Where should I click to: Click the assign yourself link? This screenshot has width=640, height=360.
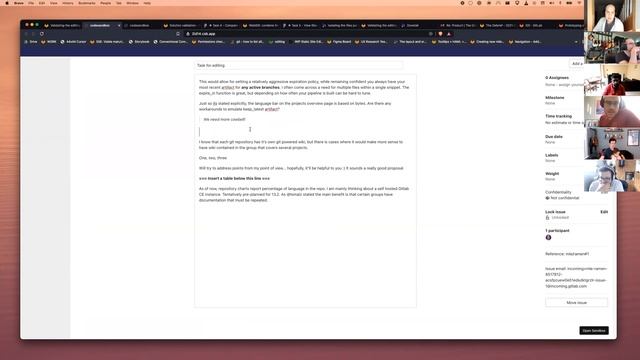[x=571, y=84]
